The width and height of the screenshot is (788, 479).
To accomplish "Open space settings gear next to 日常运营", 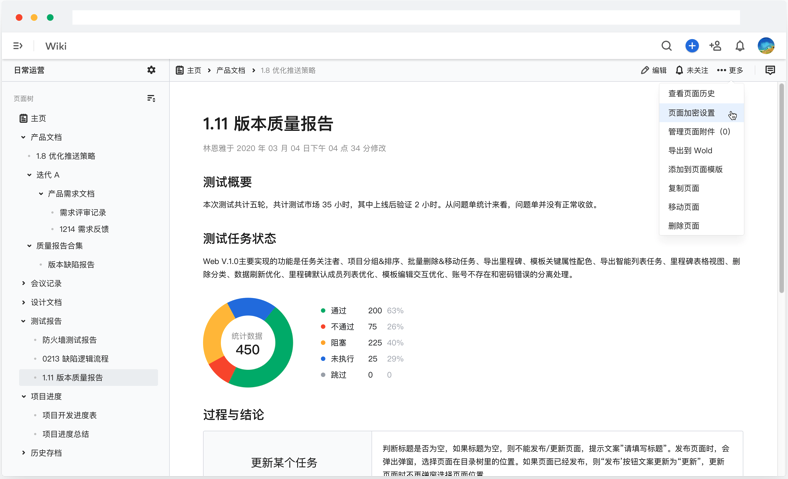I will coord(151,70).
